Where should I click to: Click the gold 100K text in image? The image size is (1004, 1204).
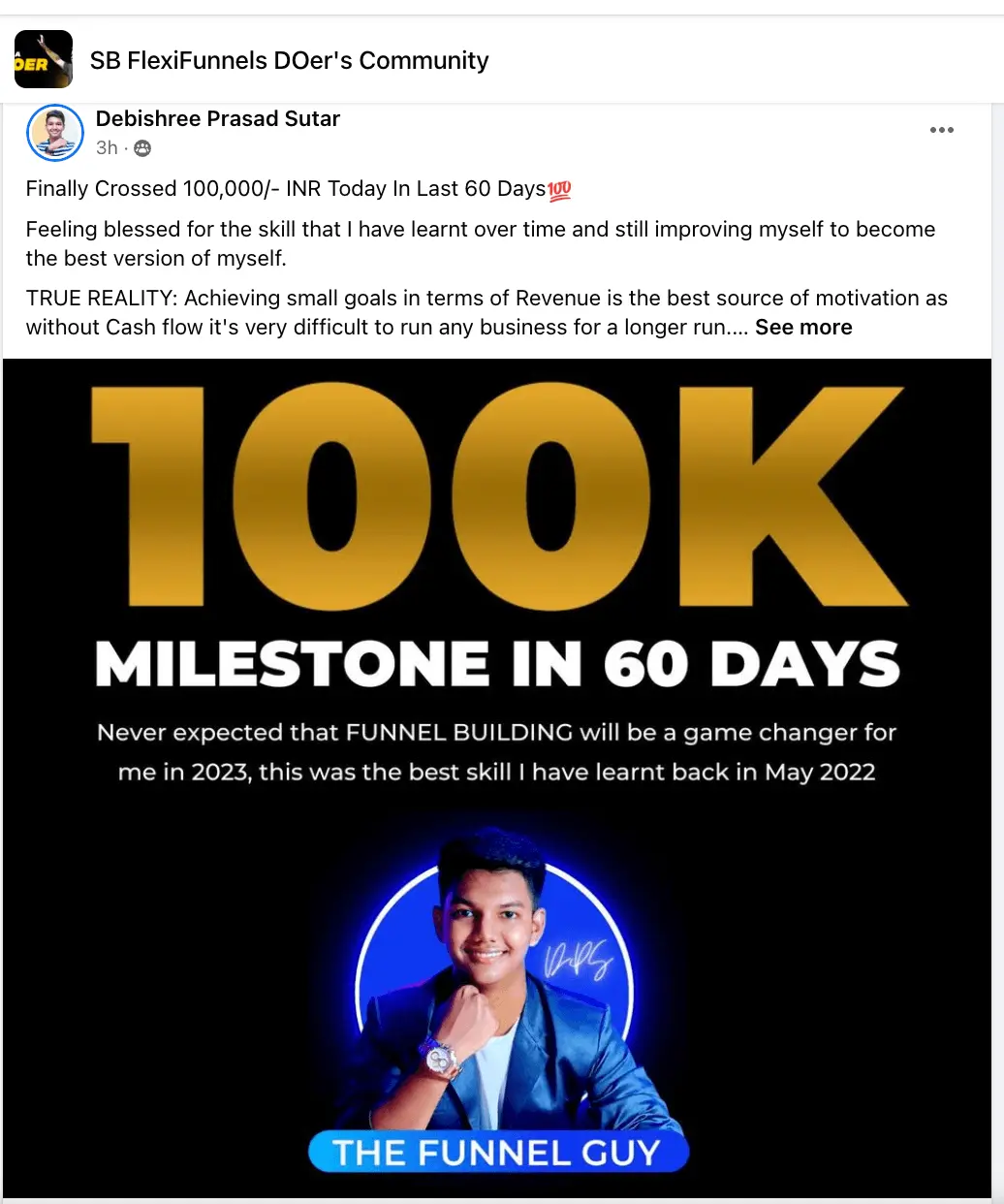(x=498, y=495)
